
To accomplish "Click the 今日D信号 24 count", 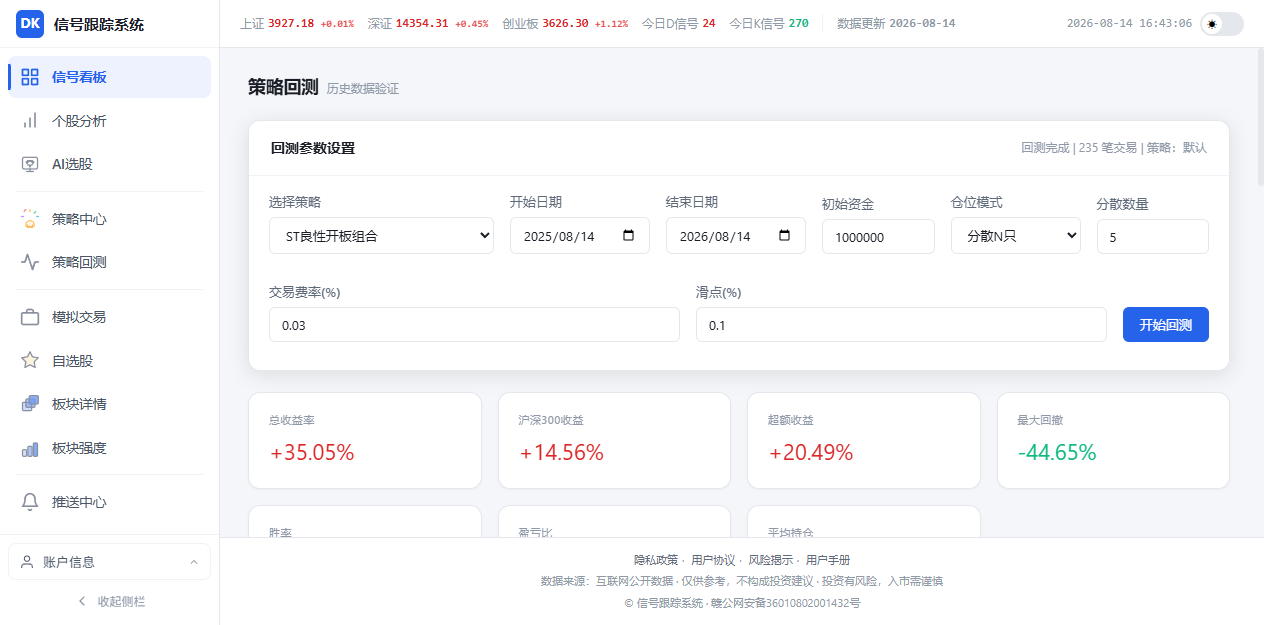I will (709, 23).
